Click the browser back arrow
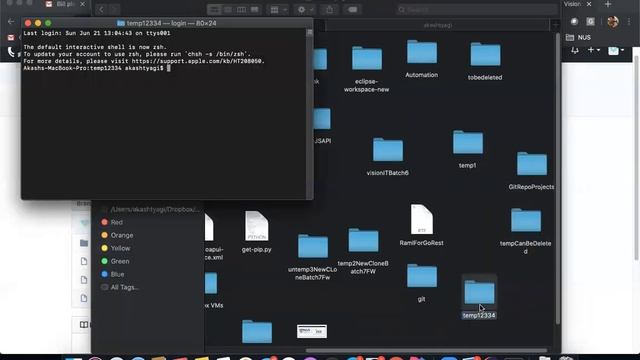640x360 pixels. [11, 22]
